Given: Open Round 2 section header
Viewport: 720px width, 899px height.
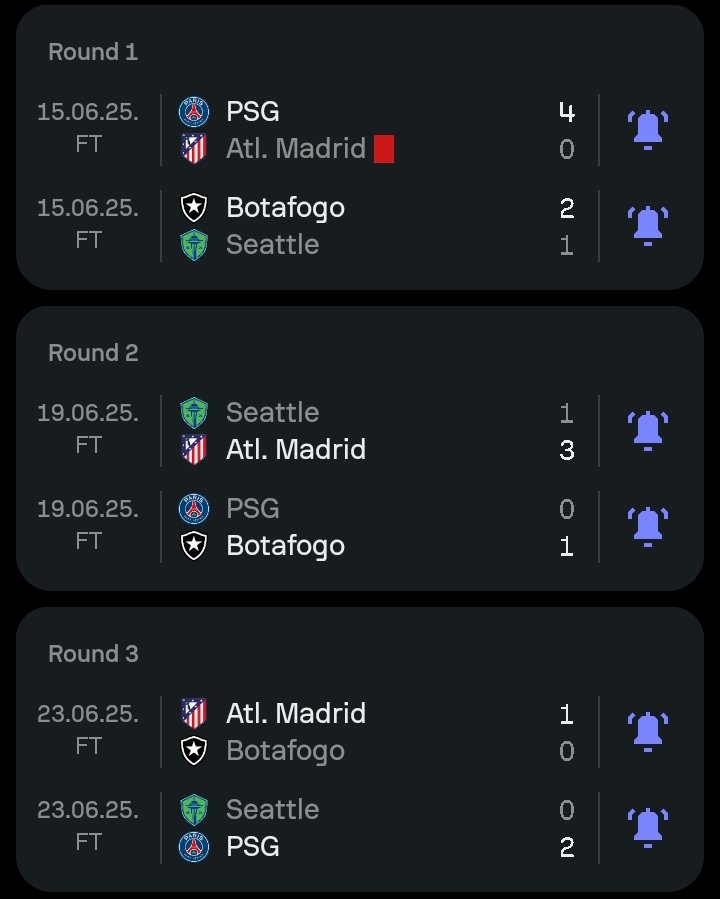Looking at the screenshot, I should [93, 353].
